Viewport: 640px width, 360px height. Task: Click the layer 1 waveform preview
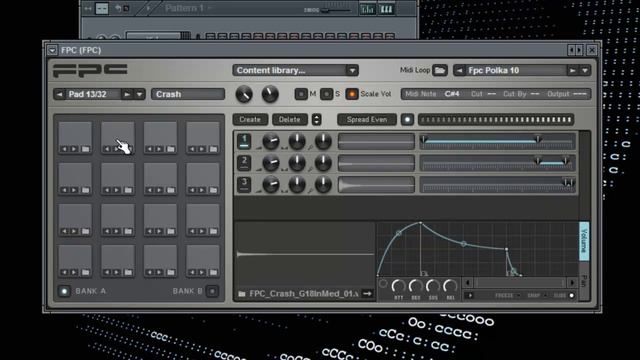[x=376, y=142]
